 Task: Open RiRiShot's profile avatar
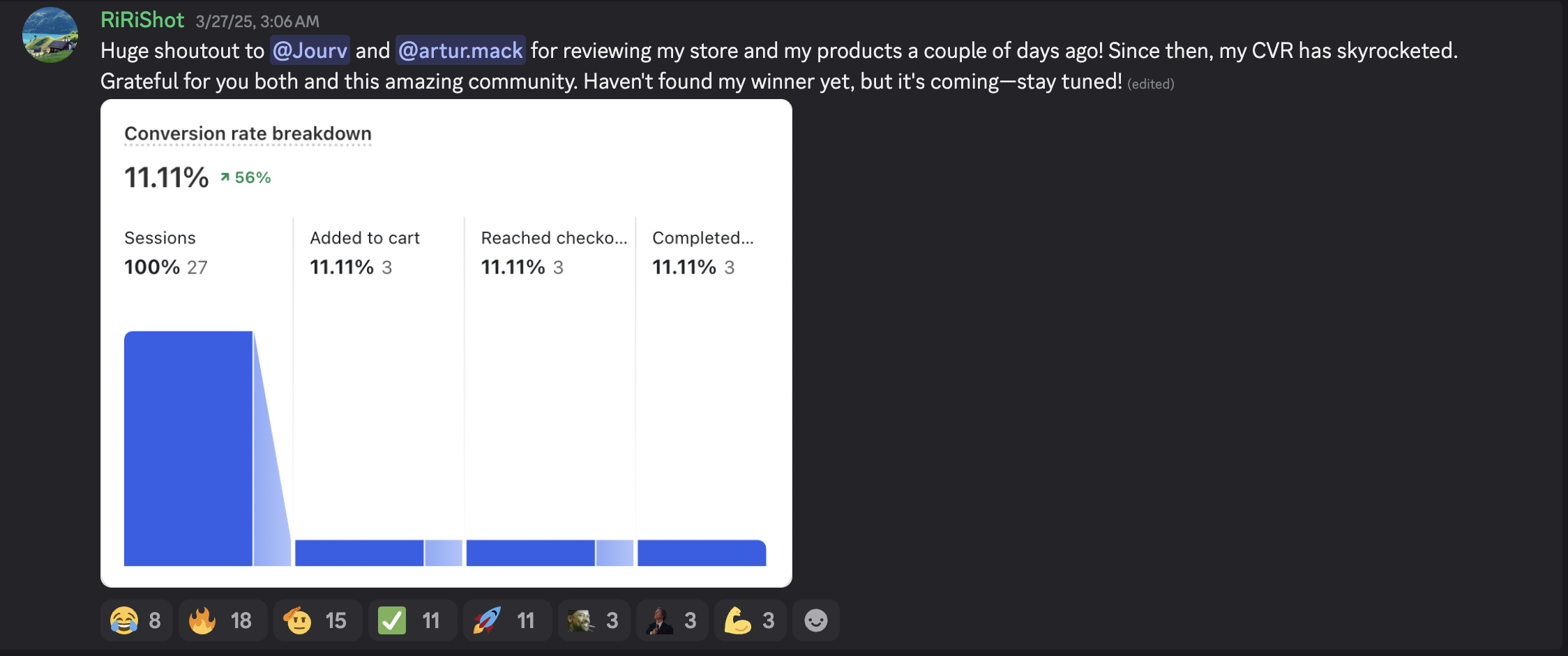pos(50,35)
